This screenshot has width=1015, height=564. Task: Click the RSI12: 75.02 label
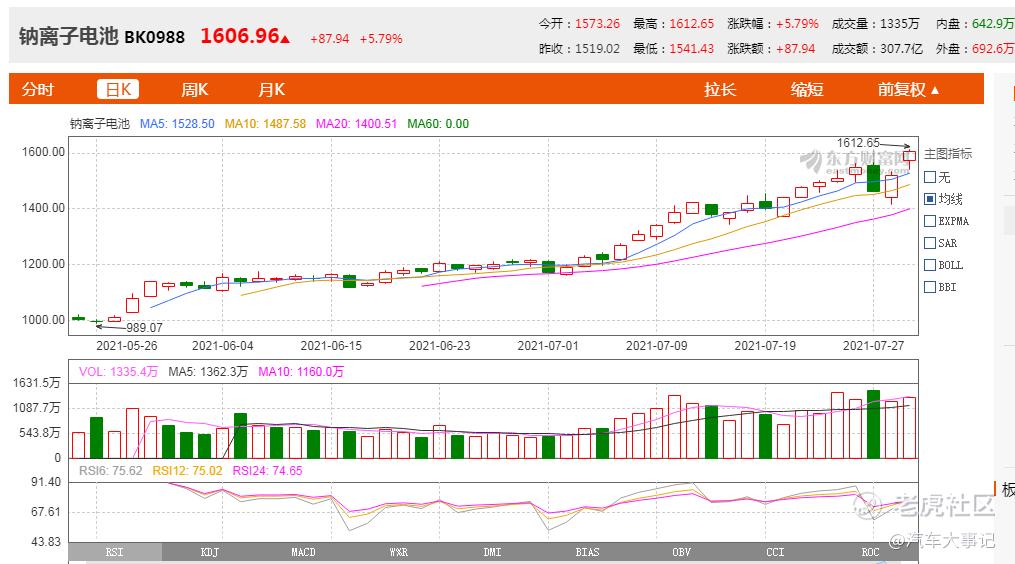(x=187, y=471)
